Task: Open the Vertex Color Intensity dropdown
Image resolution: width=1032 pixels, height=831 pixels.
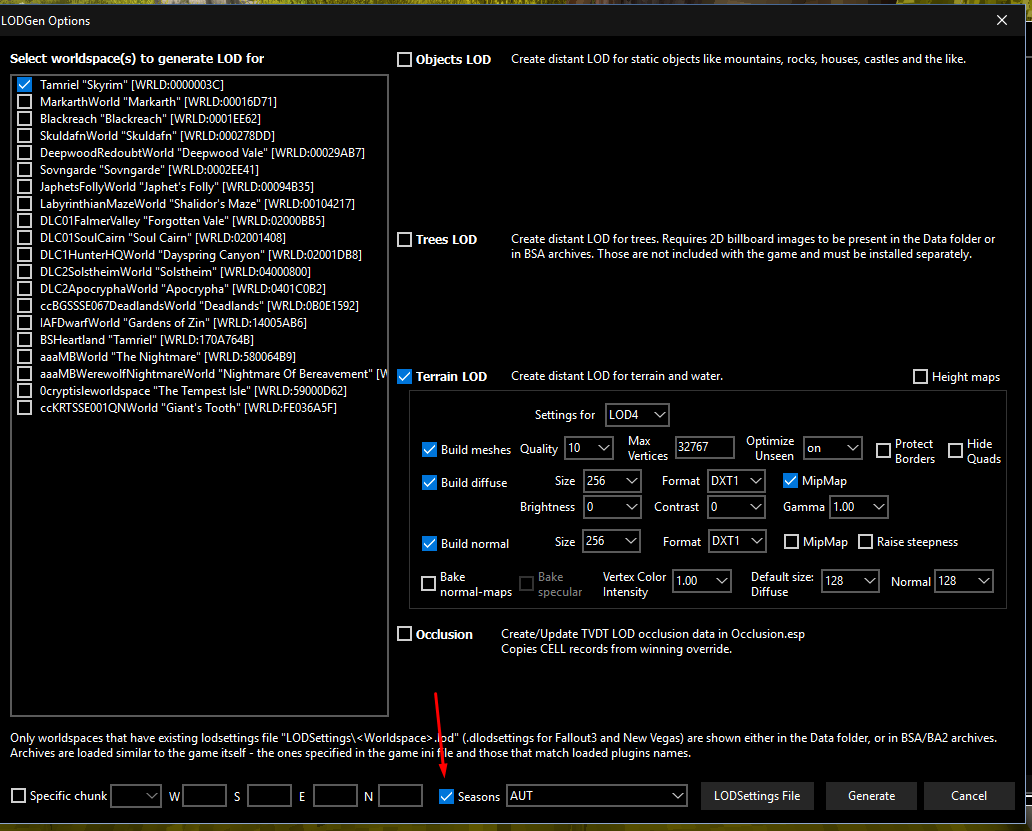Action: (702, 581)
